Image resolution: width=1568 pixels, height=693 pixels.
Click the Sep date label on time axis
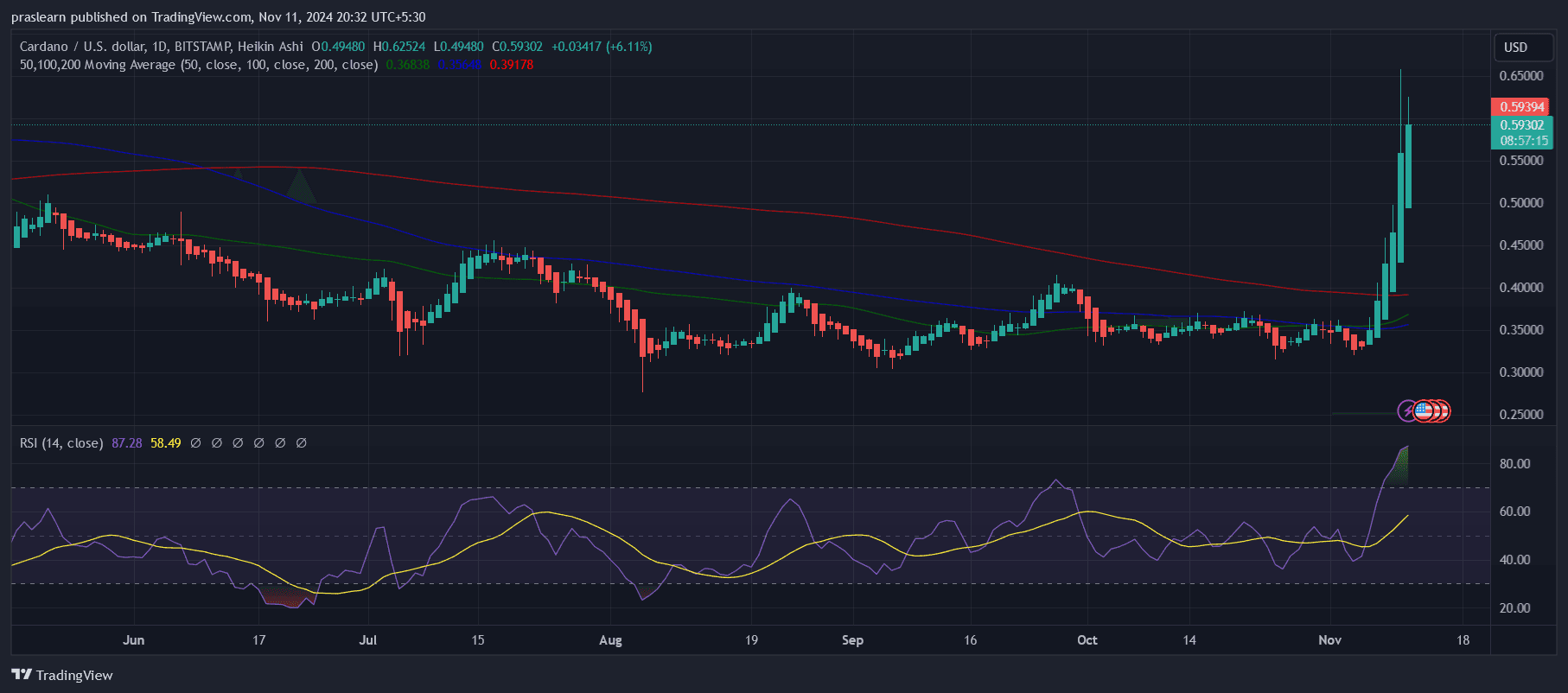click(x=852, y=640)
